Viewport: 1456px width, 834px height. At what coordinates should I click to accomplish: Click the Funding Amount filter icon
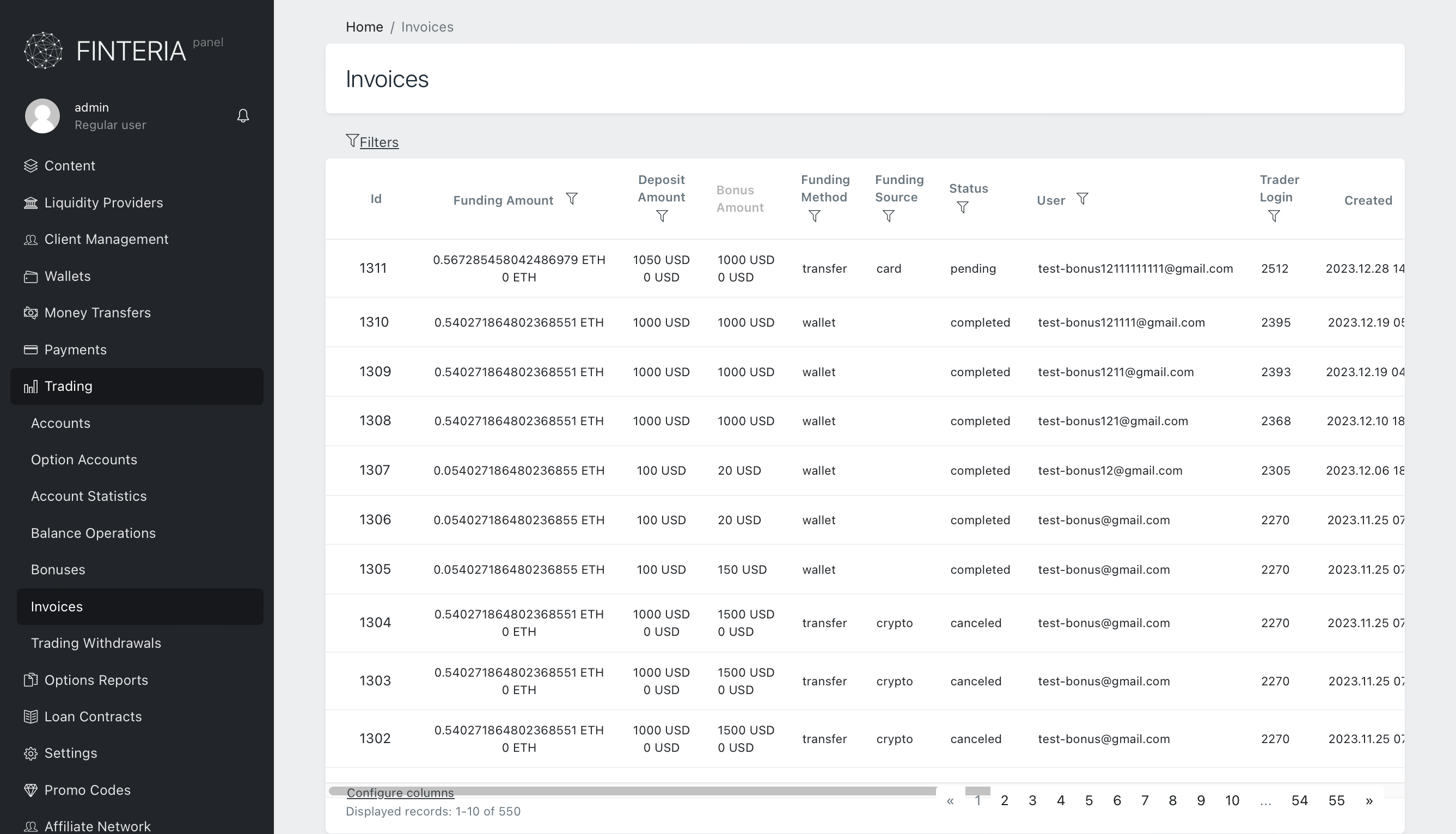[571, 199]
